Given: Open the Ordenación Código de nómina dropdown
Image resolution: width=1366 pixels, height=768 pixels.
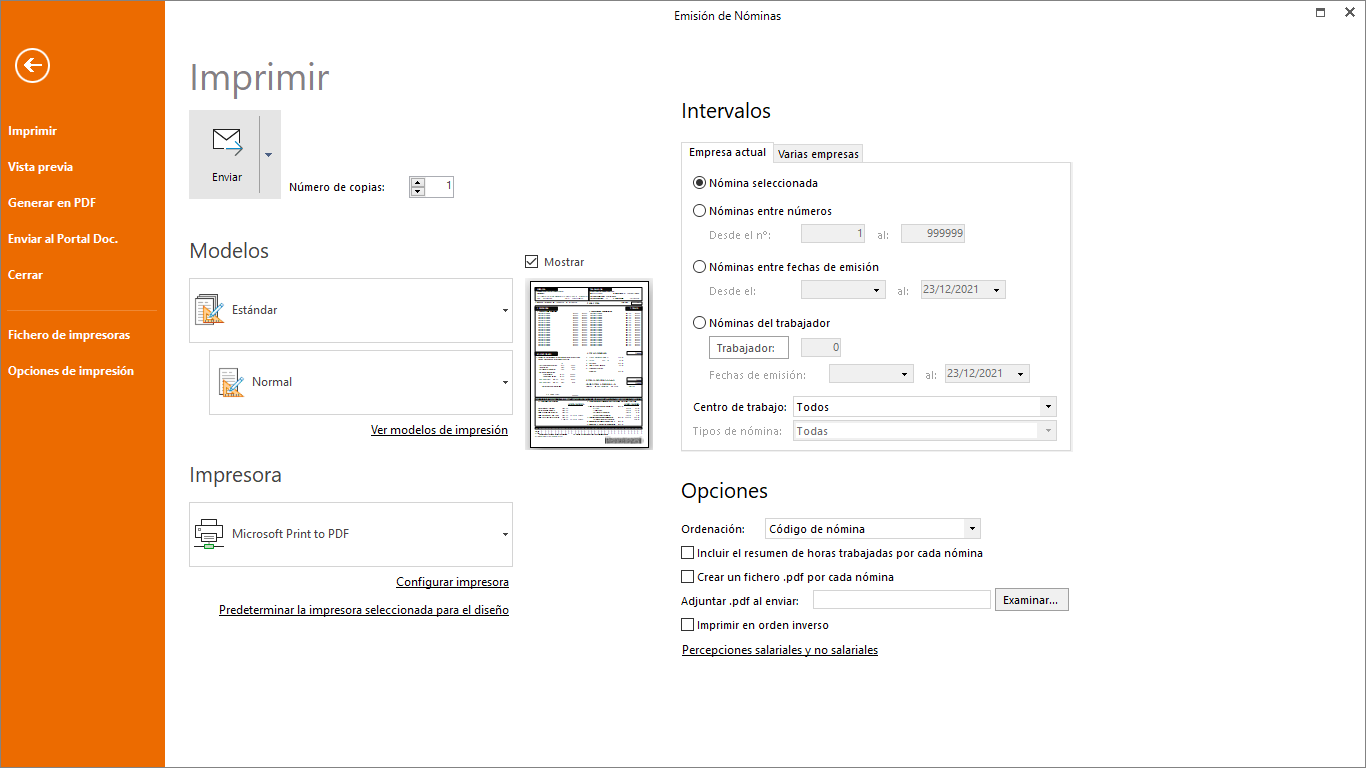Looking at the screenshot, I should [972, 529].
